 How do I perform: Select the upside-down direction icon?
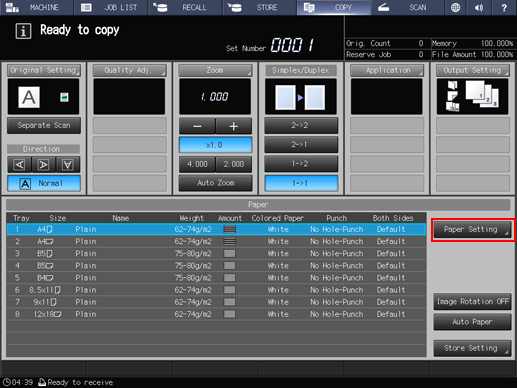point(68,164)
